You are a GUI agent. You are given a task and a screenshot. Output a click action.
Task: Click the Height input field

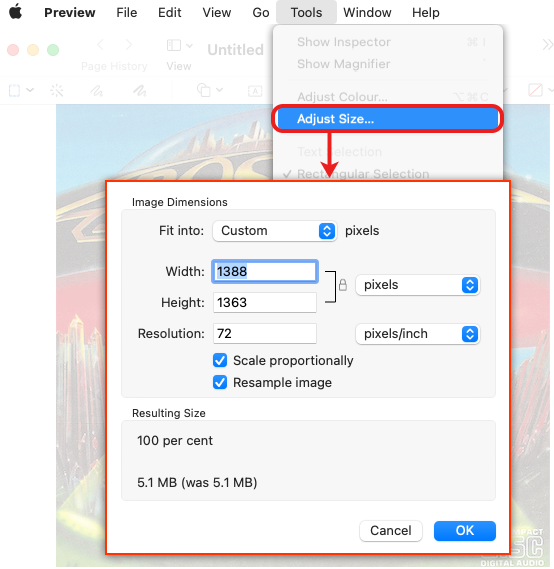click(265, 303)
